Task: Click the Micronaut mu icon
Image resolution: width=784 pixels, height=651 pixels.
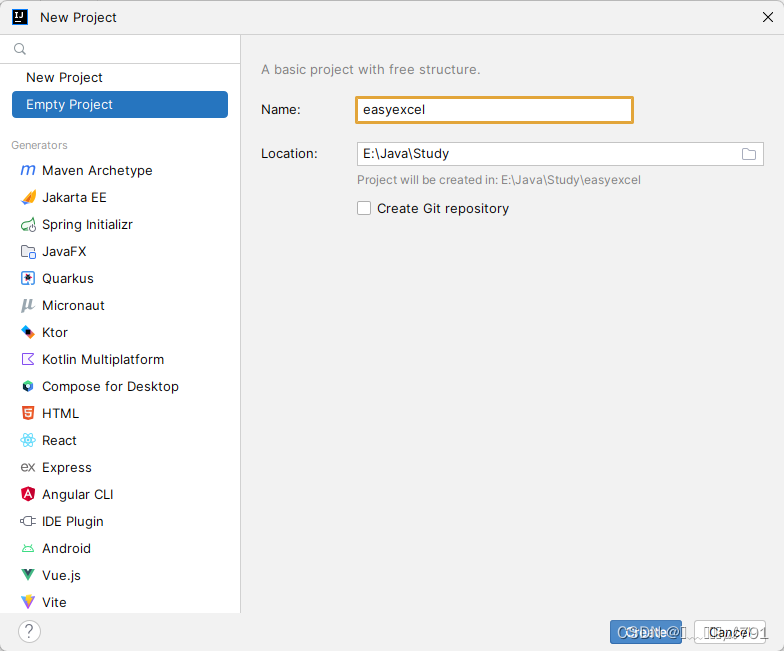Action: 28,306
